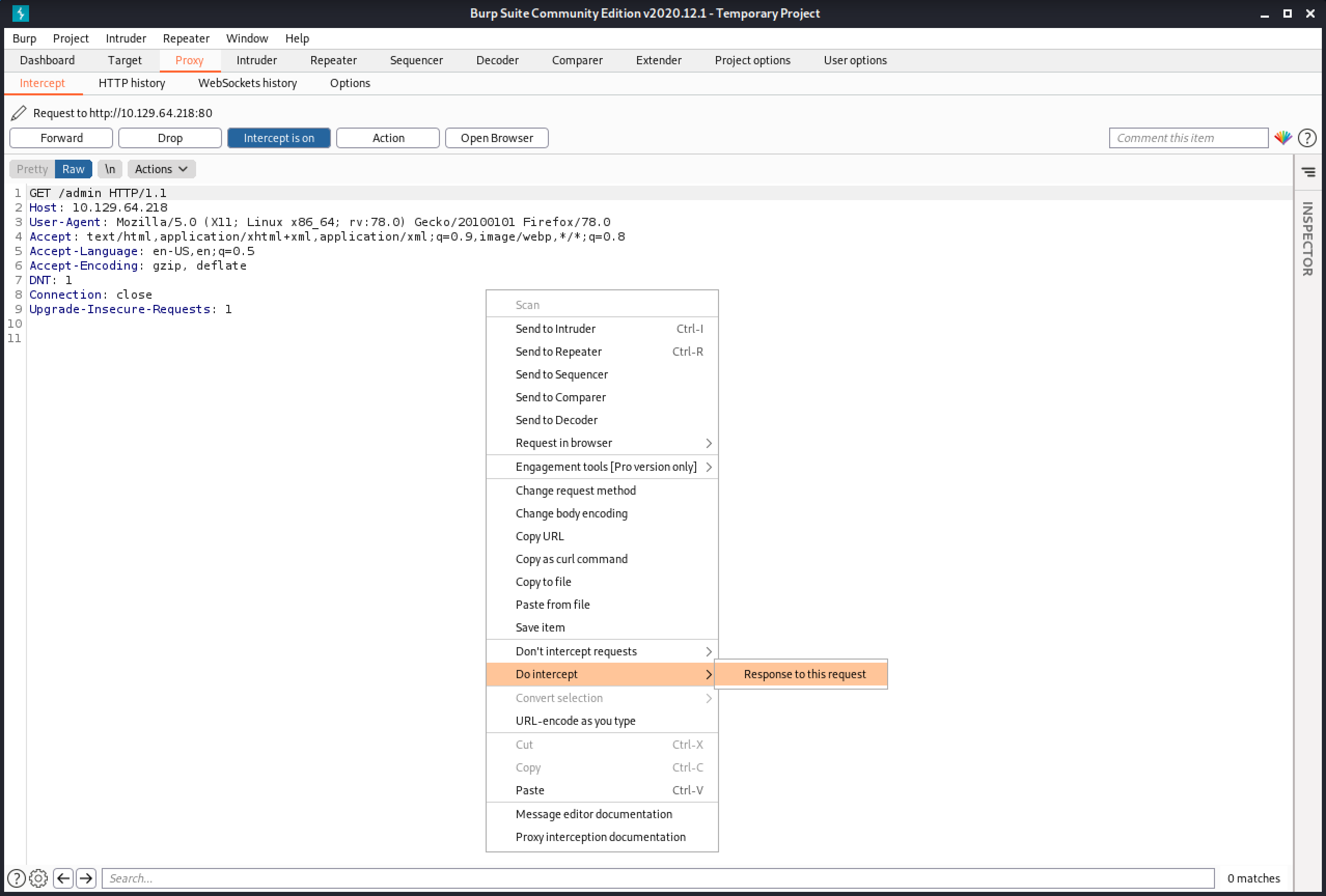Switch to the Repeater tool tab

coord(333,61)
